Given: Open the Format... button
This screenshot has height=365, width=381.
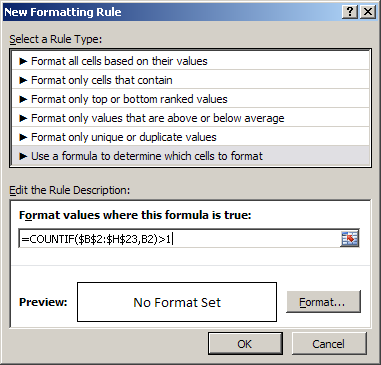Looking at the screenshot, I should click(323, 302).
